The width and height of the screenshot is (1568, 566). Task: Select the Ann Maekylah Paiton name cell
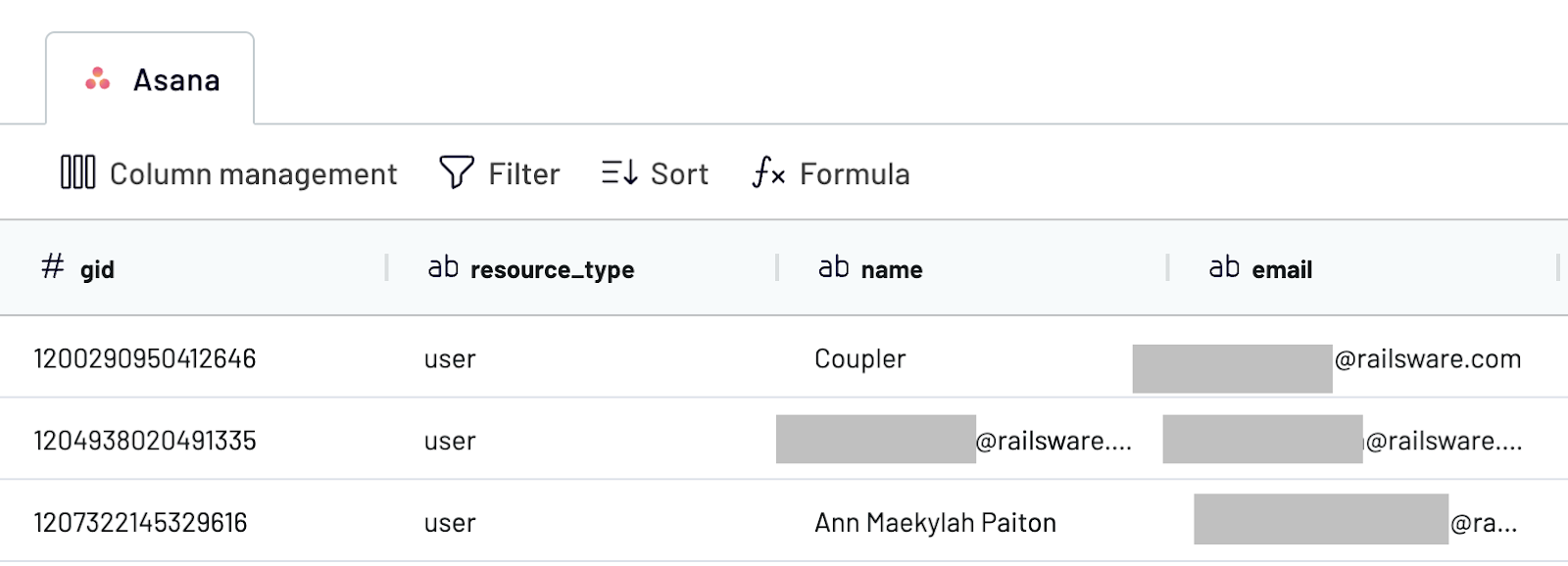tap(935, 523)
